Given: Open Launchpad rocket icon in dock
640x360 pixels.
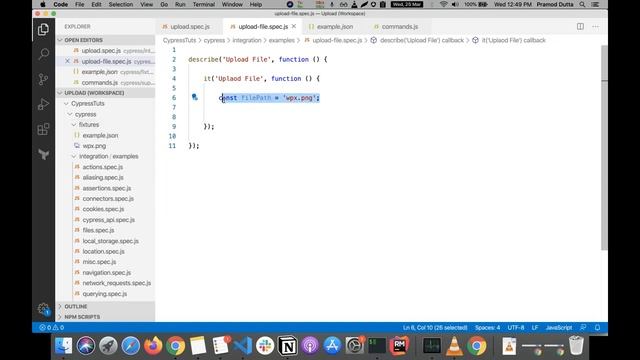Looking at the screenshot, I should pyautogui.click(x=108, y=346).
